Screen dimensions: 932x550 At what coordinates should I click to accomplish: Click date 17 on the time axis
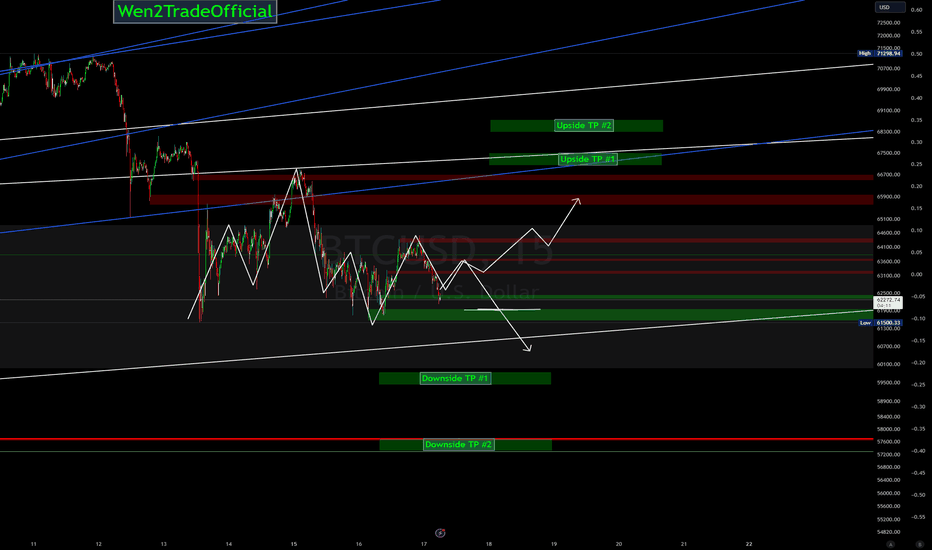[424, 544]
